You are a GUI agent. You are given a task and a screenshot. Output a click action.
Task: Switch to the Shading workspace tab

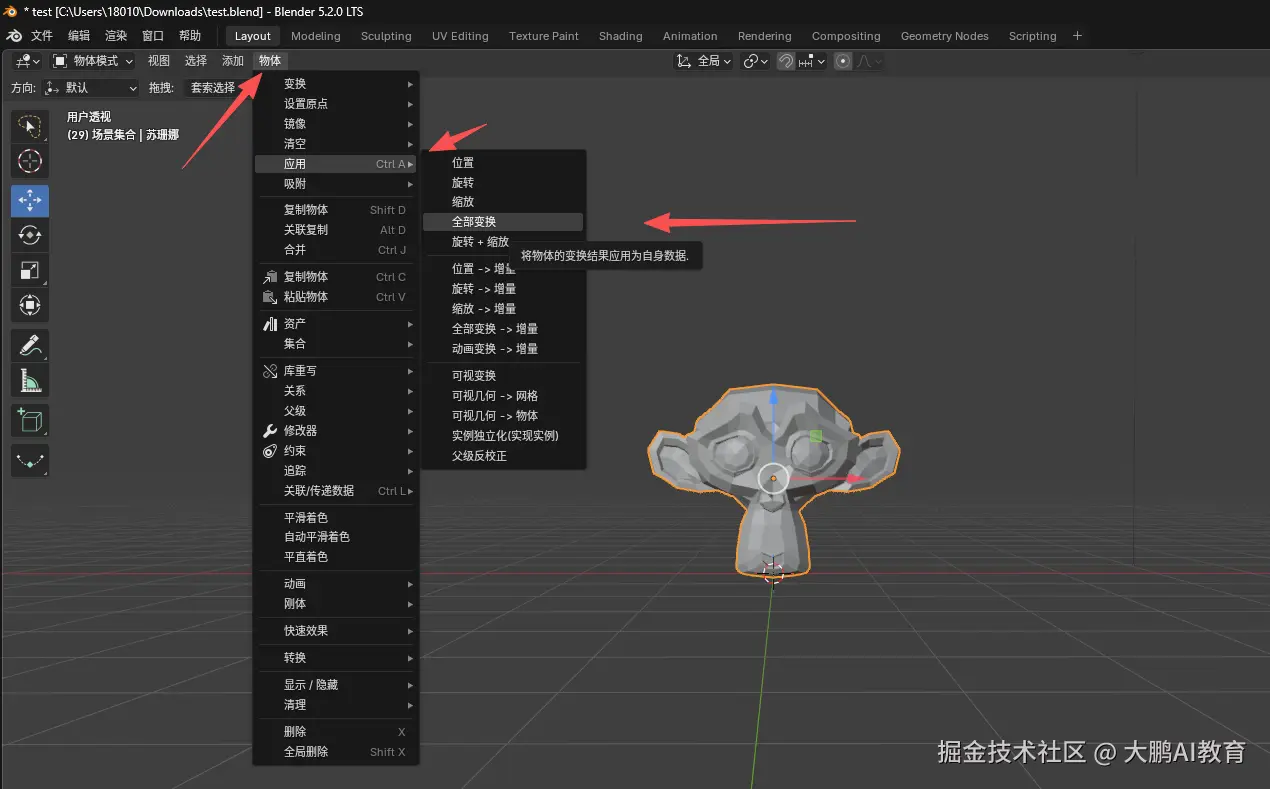(x=621, y=36)
